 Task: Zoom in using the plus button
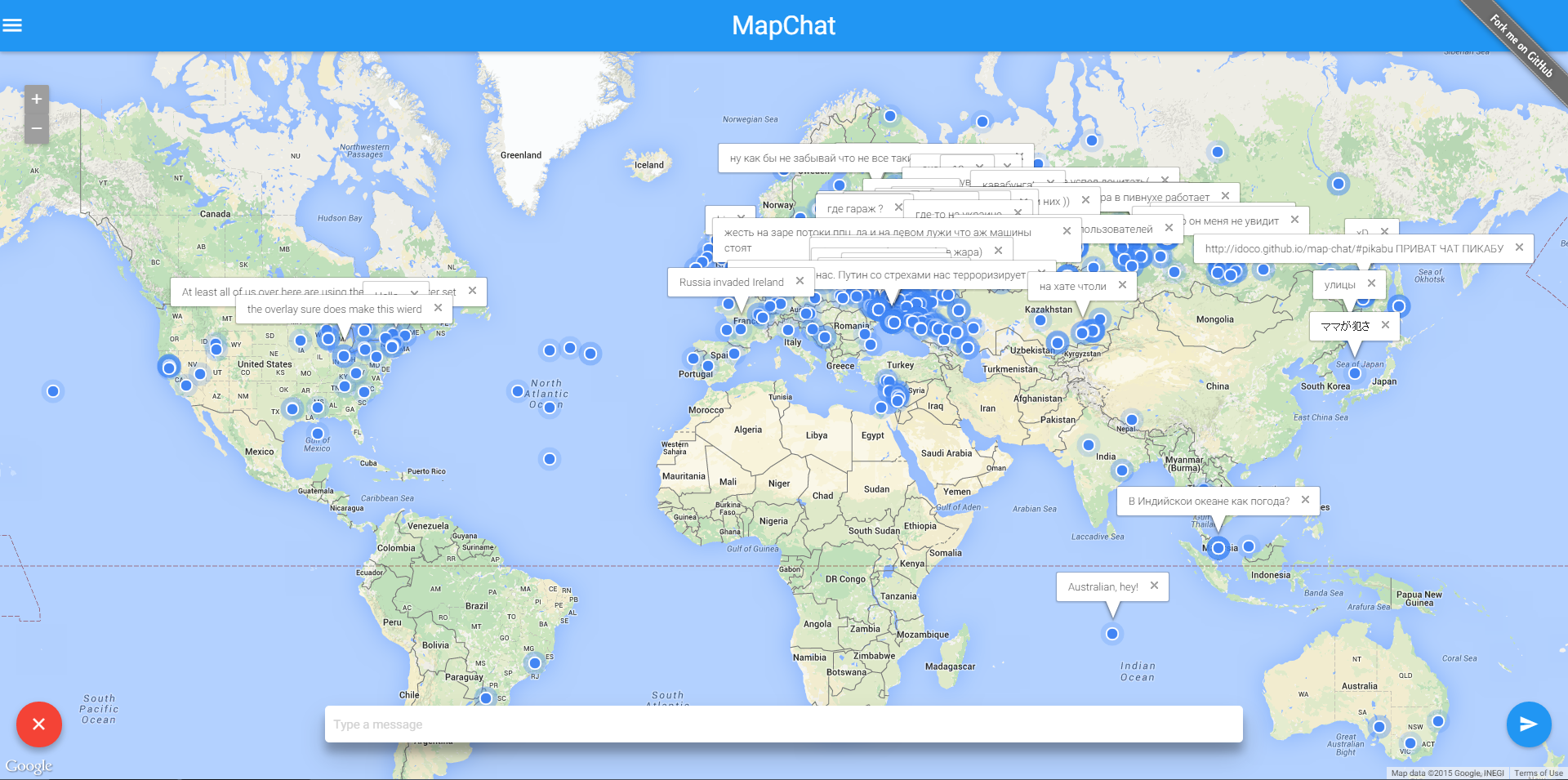[36, 98]
